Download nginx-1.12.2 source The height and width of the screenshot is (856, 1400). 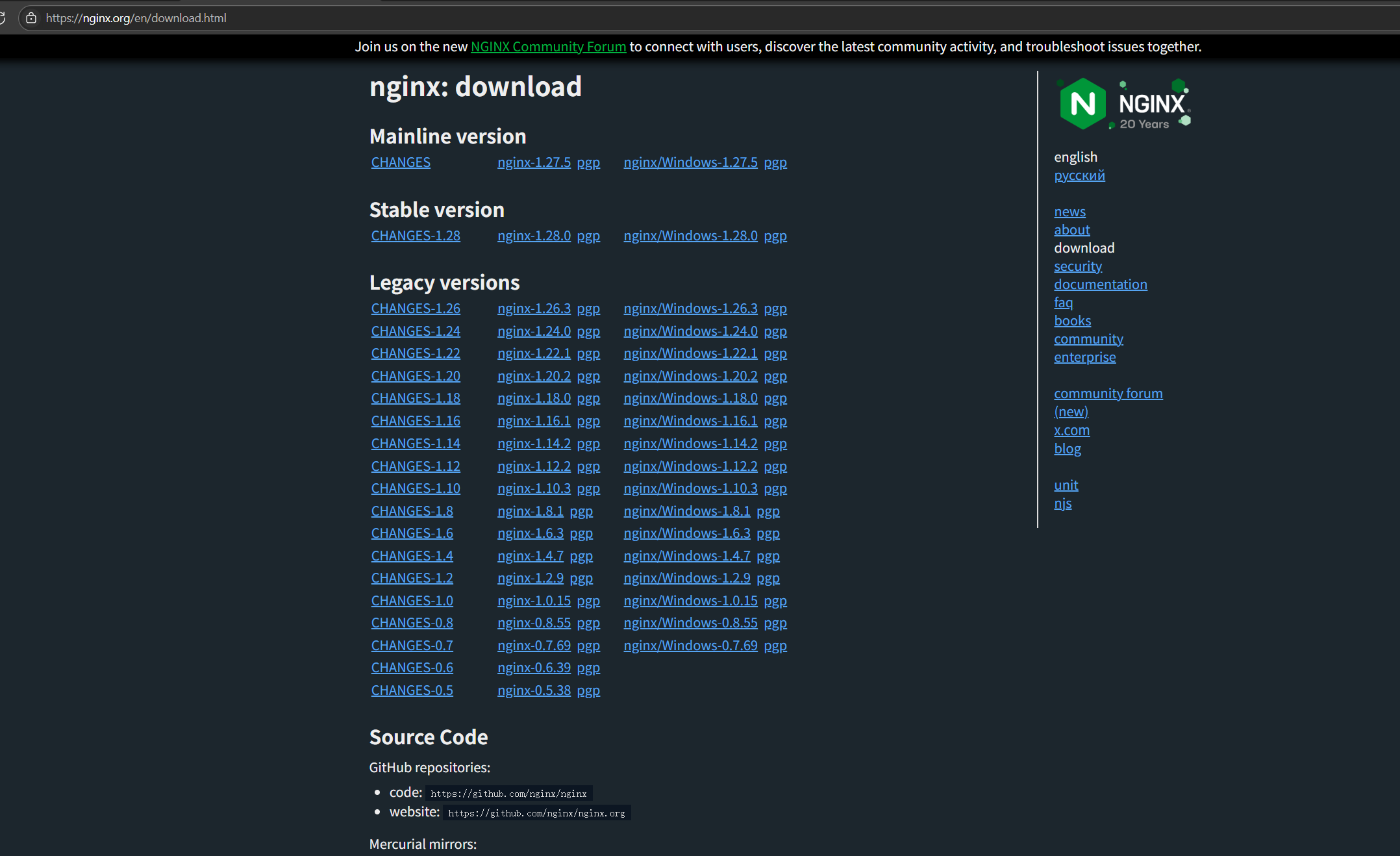[x=534, y=466]
